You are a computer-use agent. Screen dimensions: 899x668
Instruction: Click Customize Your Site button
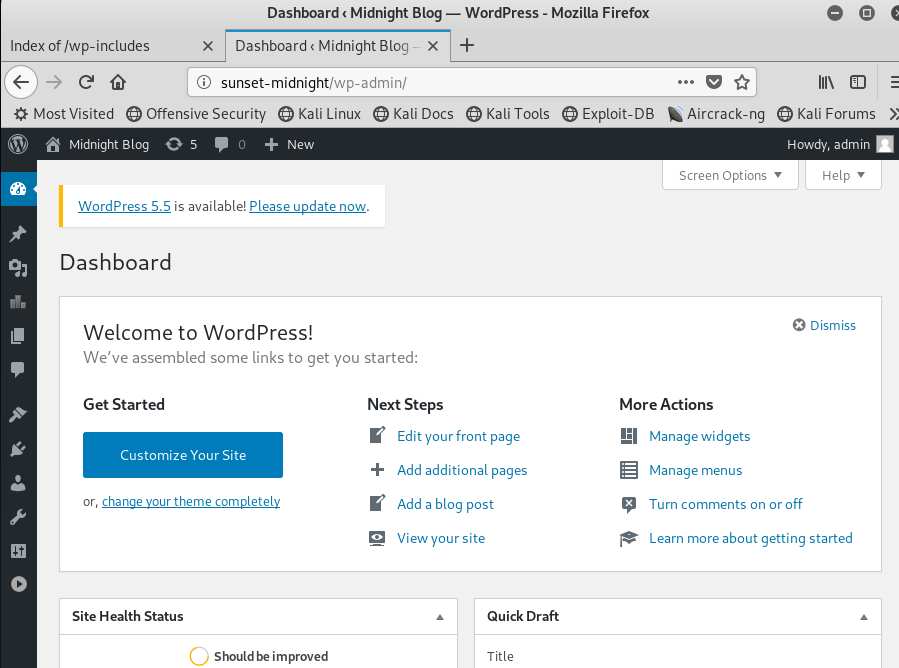[183, 455]
